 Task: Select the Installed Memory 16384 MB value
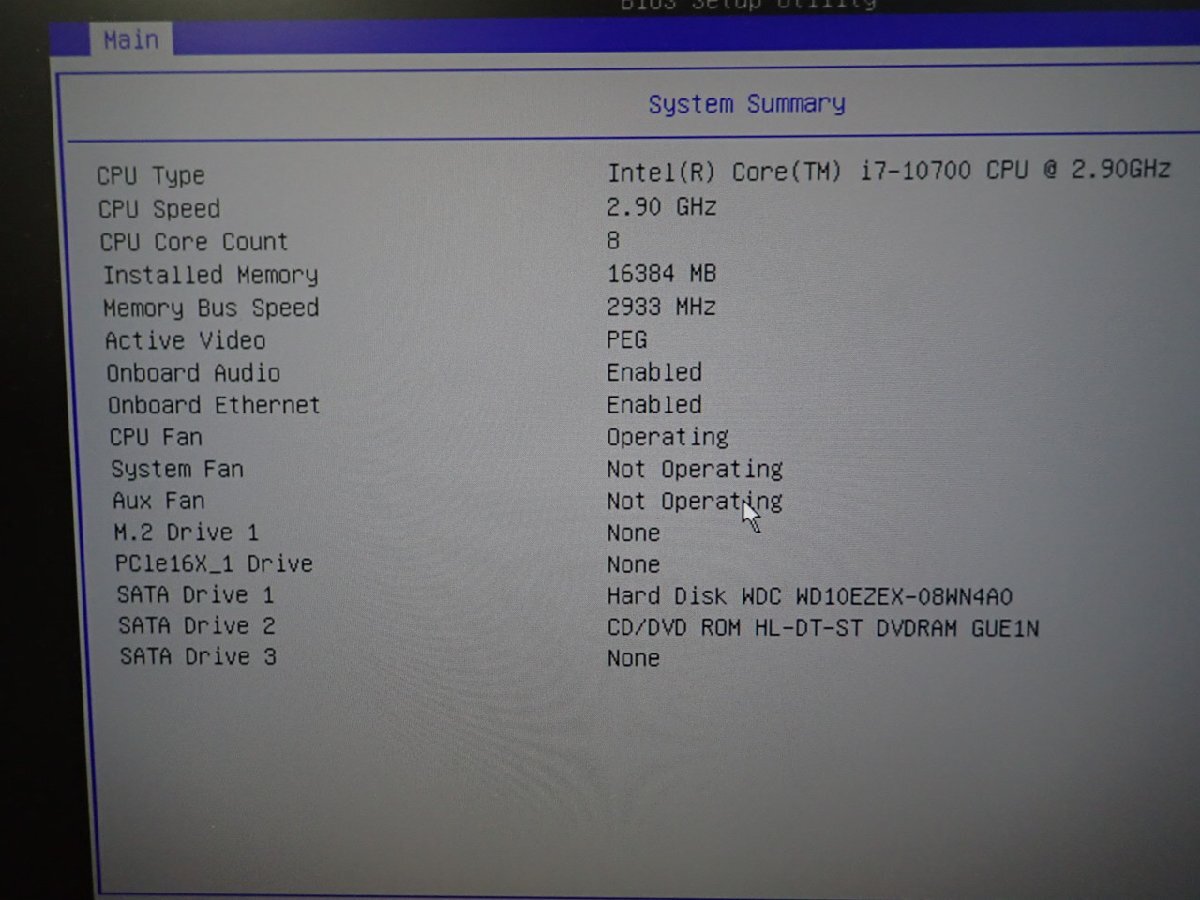[661, 273]
